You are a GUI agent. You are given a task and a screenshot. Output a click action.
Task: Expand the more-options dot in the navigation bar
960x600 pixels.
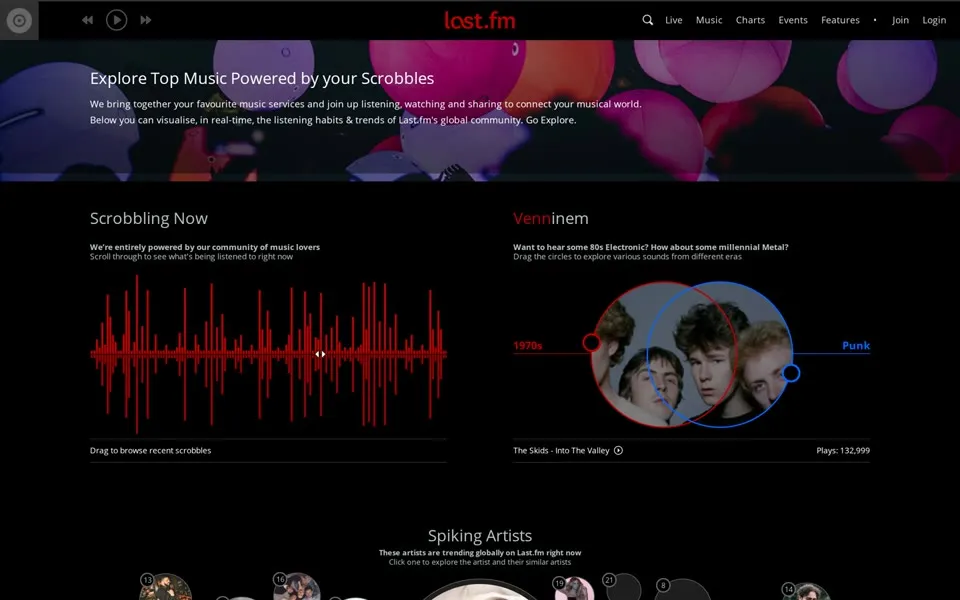click(x=875, y=20)
